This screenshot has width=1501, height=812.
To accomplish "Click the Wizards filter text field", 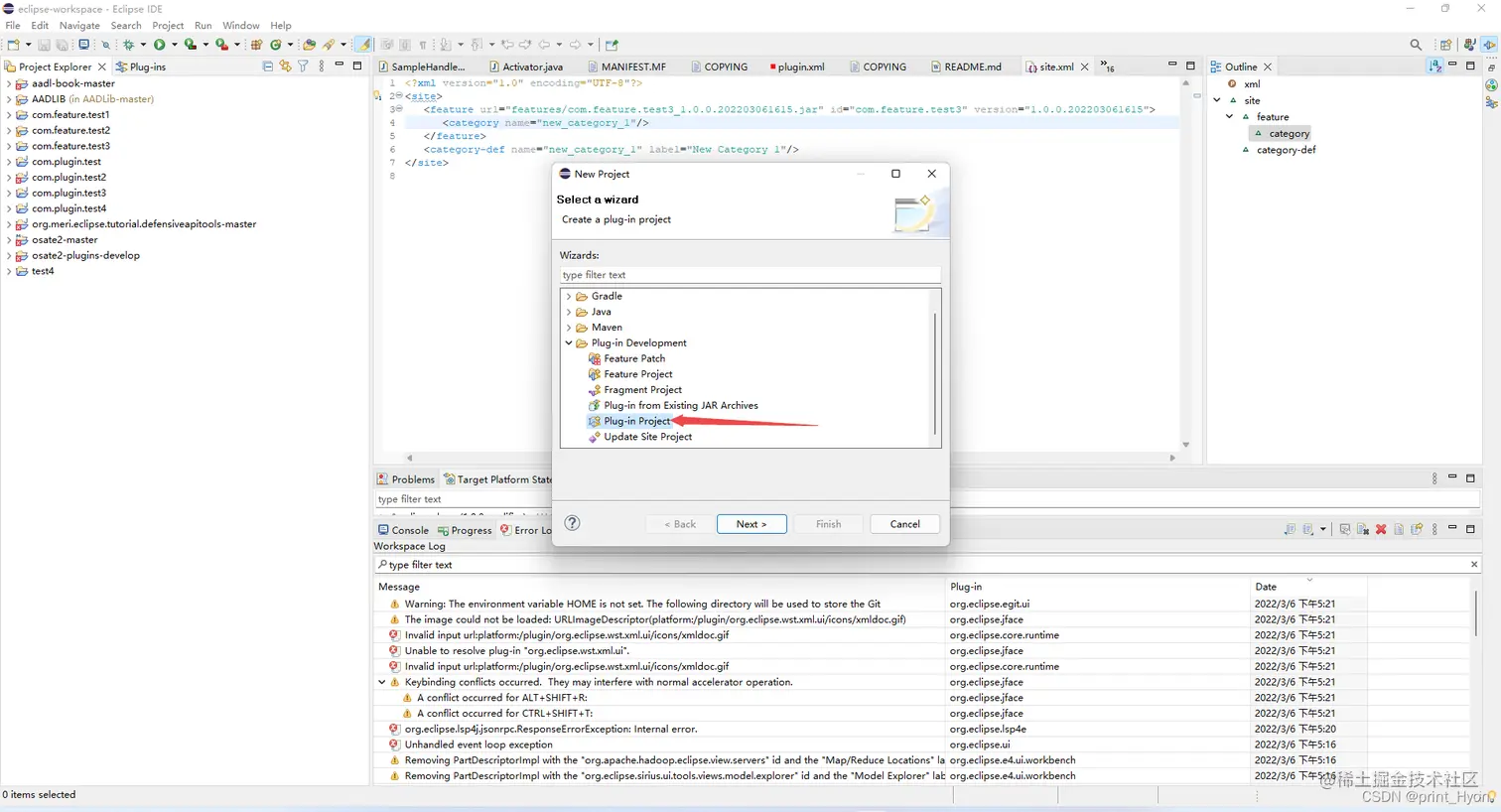I will point(750,275).
